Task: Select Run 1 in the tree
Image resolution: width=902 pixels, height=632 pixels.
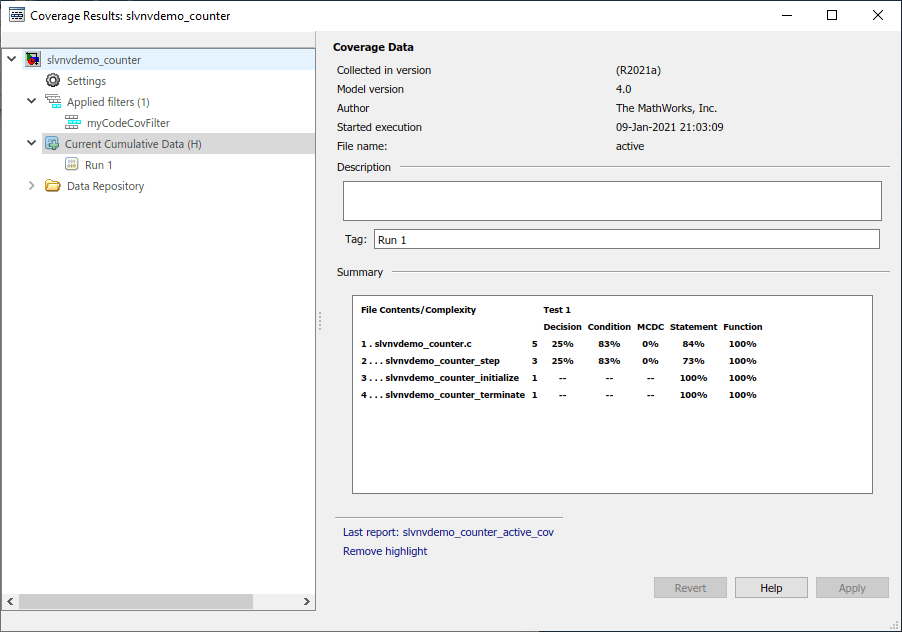Action: click(x=99, y=165)
